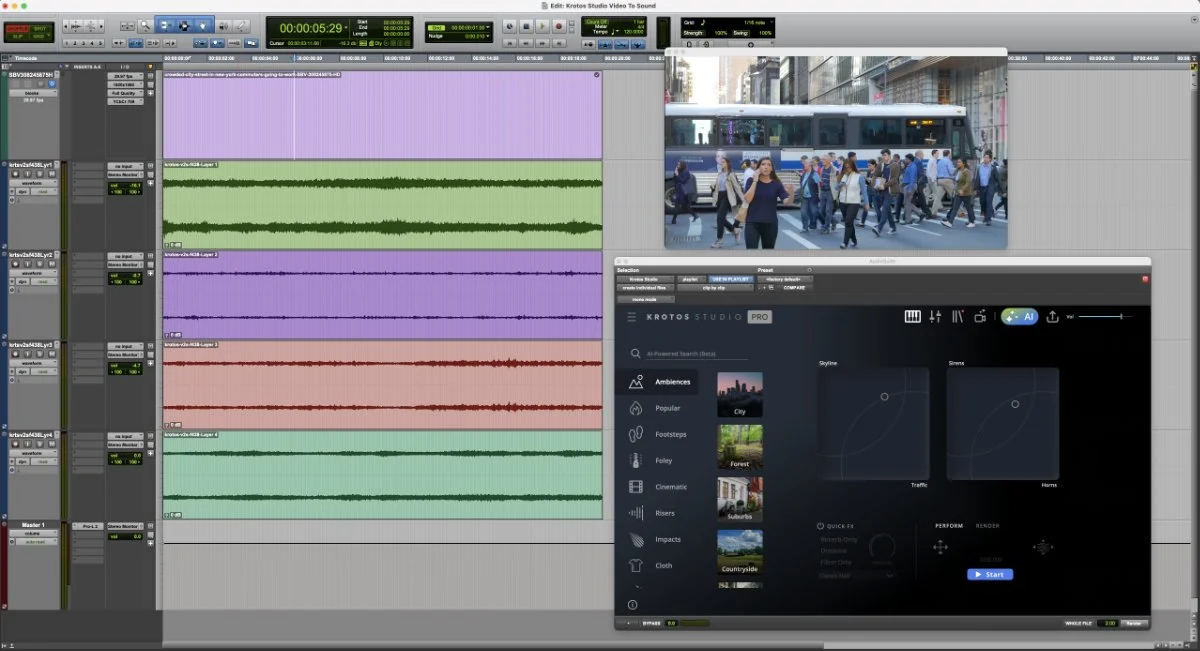Select the Cinematic category
Image resolution: width=1200 pixels, height=651 pixels.
[658, 487]
